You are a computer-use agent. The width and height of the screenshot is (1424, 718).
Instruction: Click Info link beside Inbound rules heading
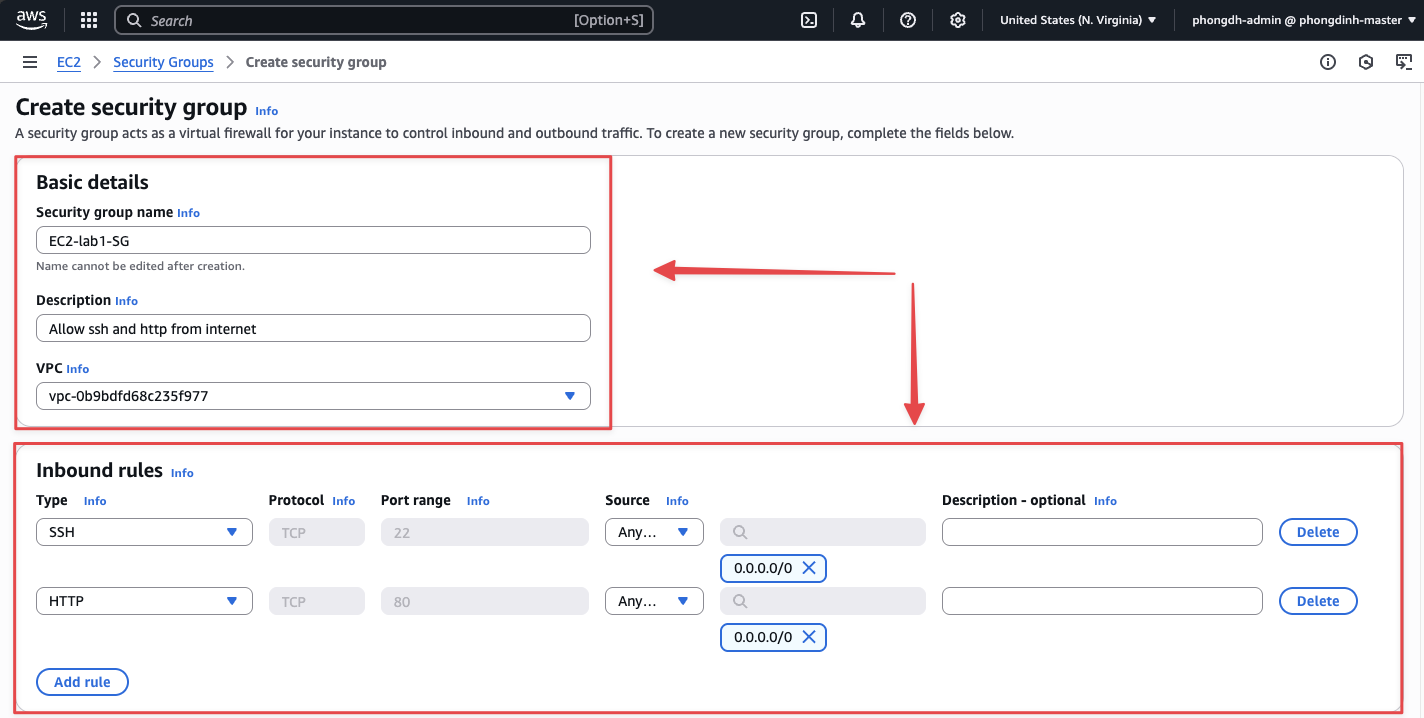click(182, 473)
